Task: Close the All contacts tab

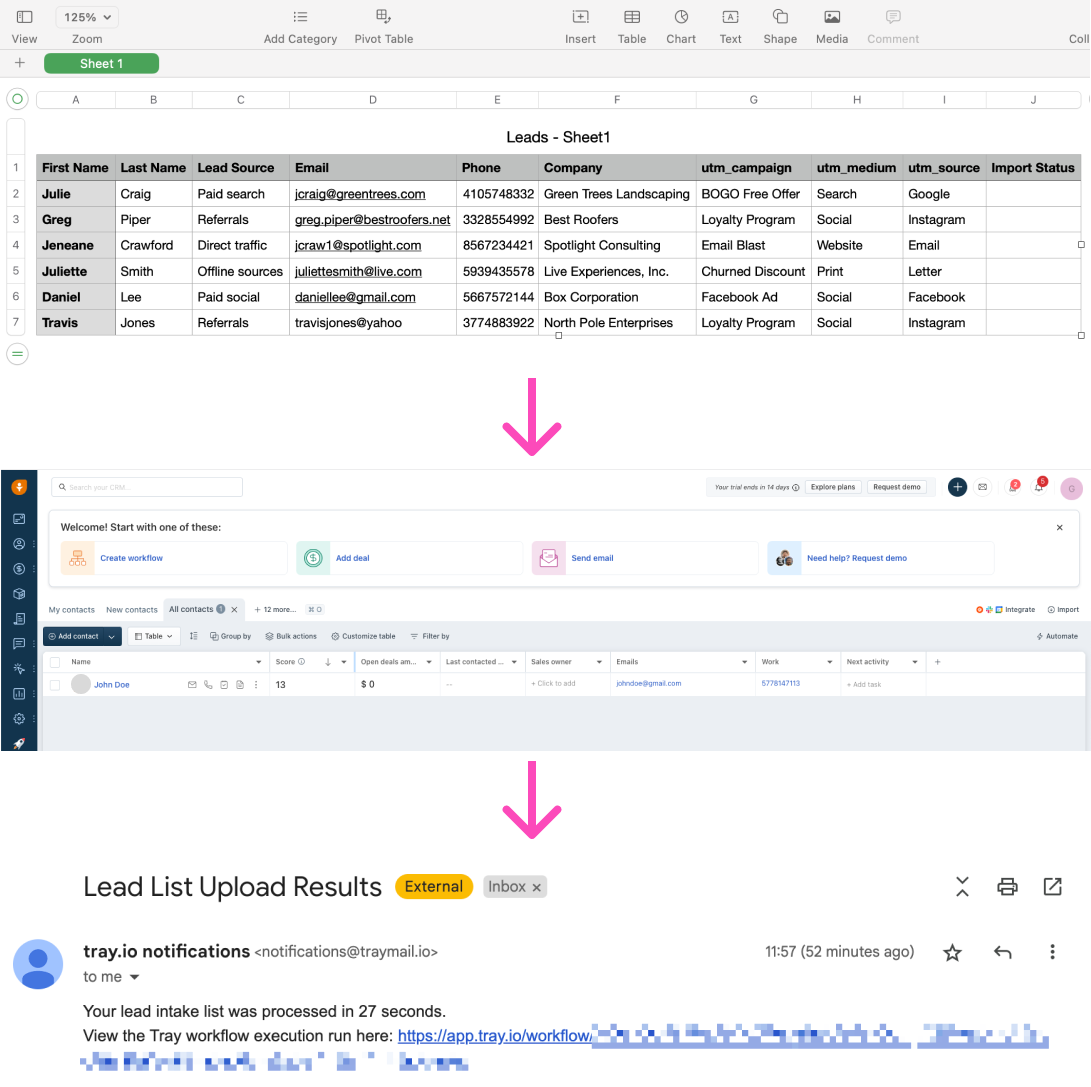Action: point(234,610)
